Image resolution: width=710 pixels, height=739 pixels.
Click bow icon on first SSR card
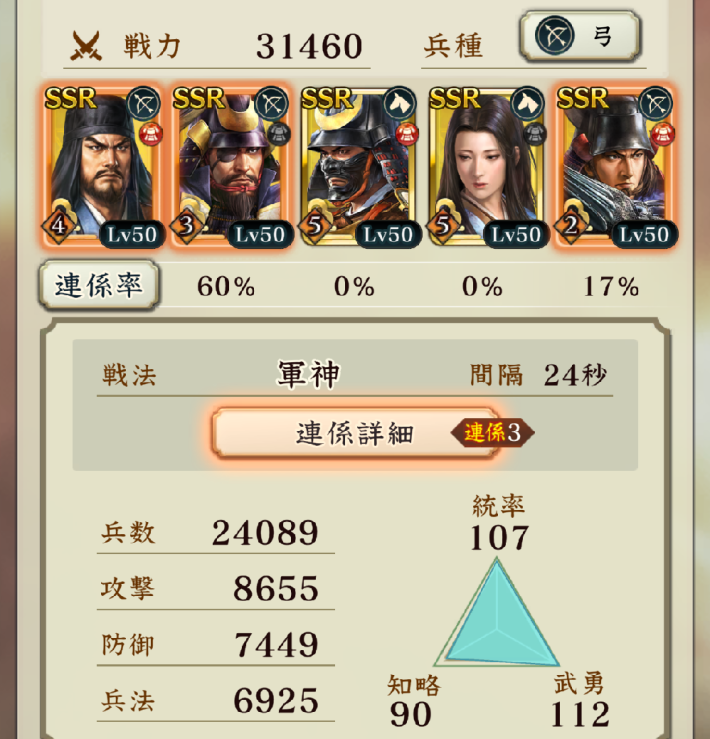click(144, 103)
